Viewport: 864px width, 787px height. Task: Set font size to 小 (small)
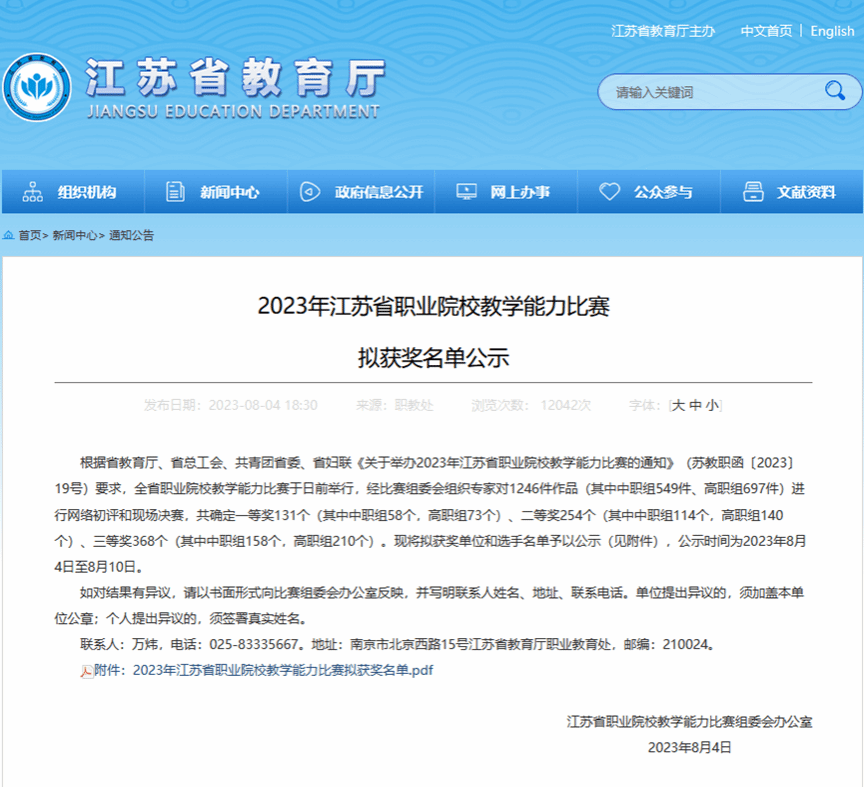(710, 405)
